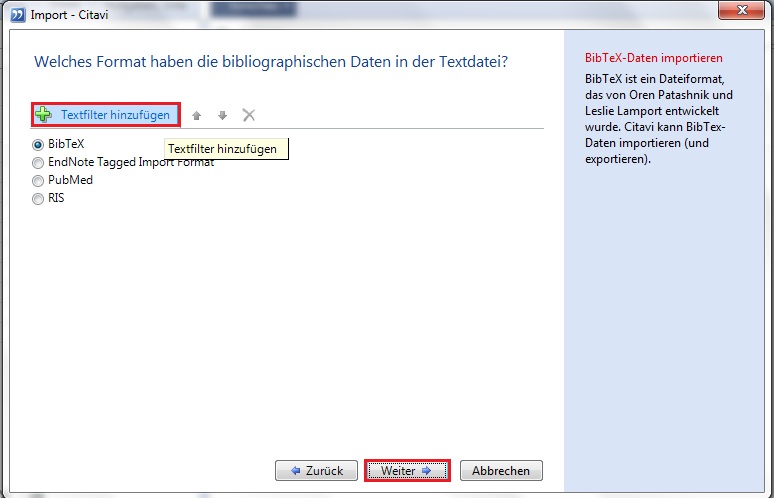Go back with the Zurück button
774x498 pixels.
pos(315,470)
